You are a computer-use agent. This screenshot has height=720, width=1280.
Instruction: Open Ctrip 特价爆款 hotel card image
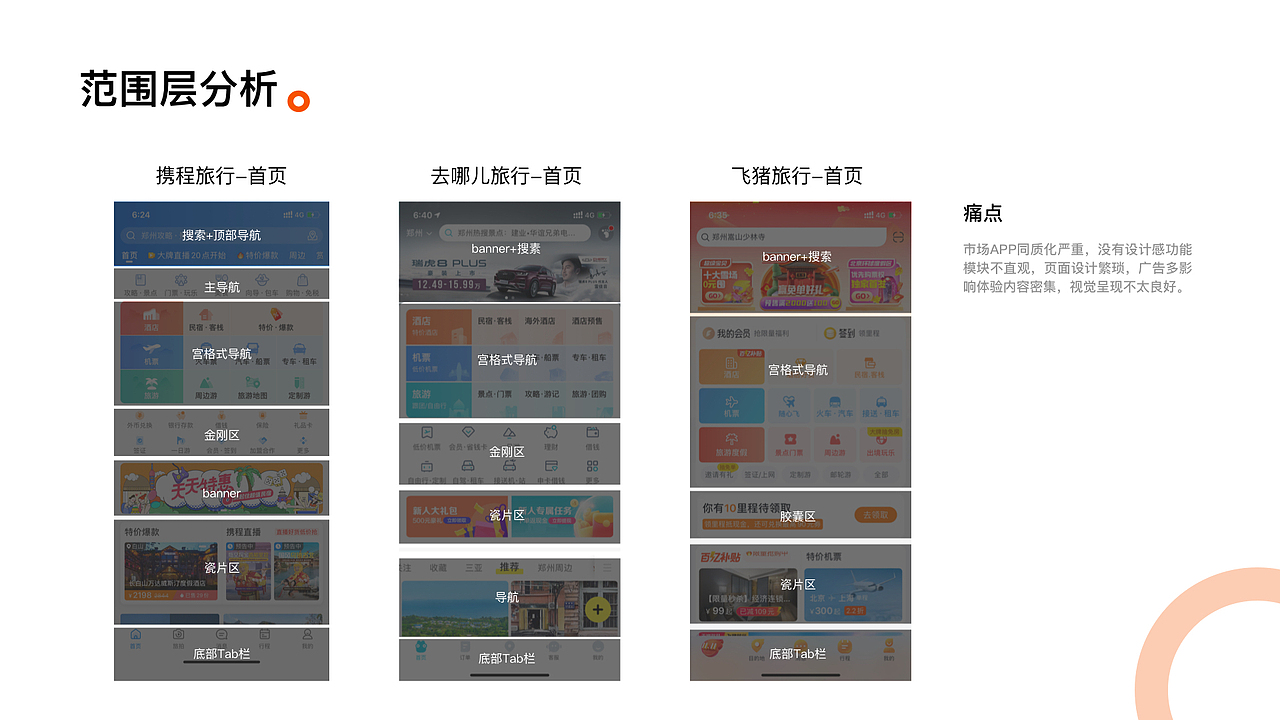169,572
